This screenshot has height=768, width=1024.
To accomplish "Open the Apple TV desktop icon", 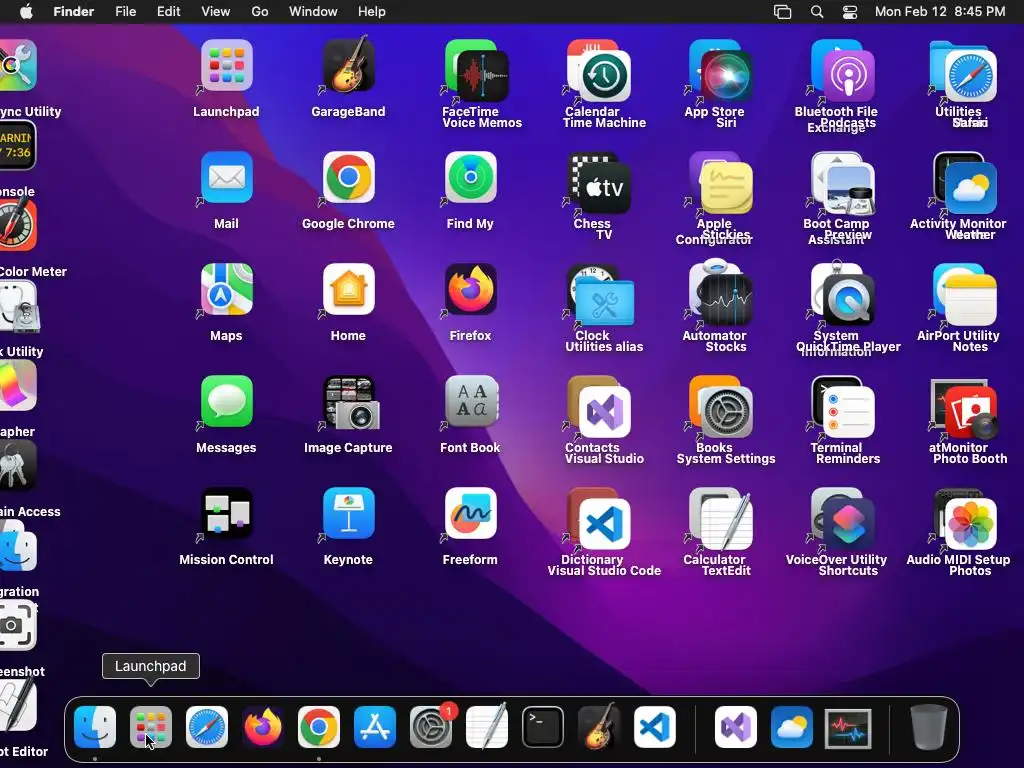I will (x=605, y=189).
